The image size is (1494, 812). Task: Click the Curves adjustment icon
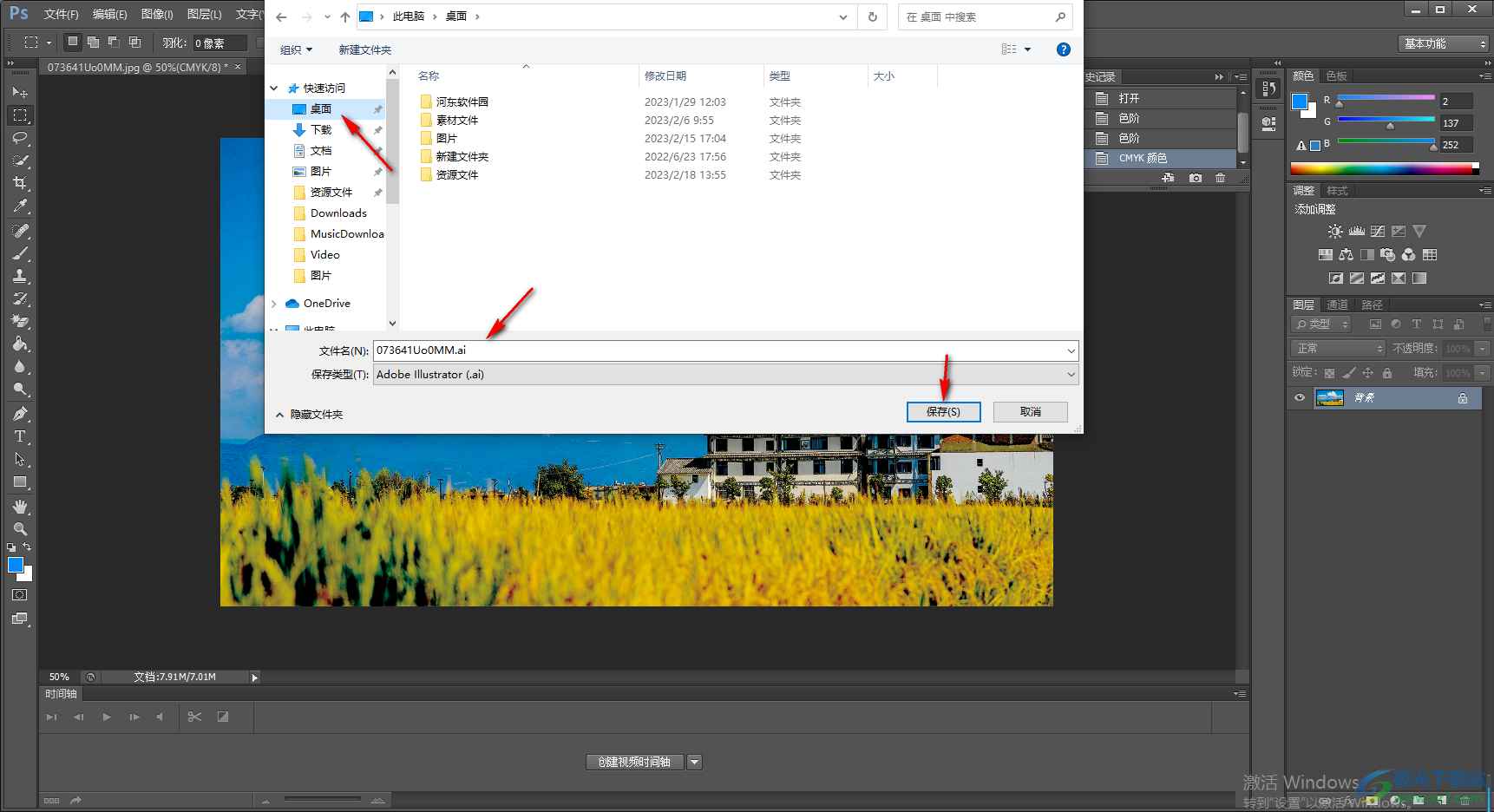click(1378, 232)
